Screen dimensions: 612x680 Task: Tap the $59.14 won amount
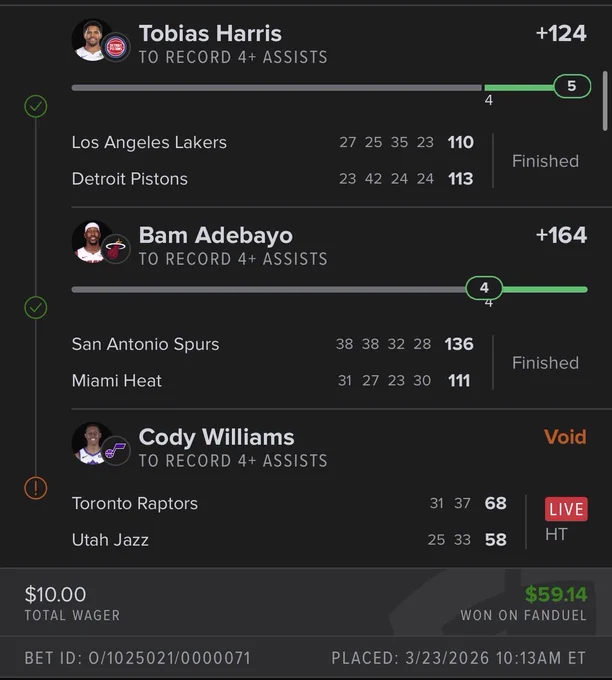pos(556,594)
